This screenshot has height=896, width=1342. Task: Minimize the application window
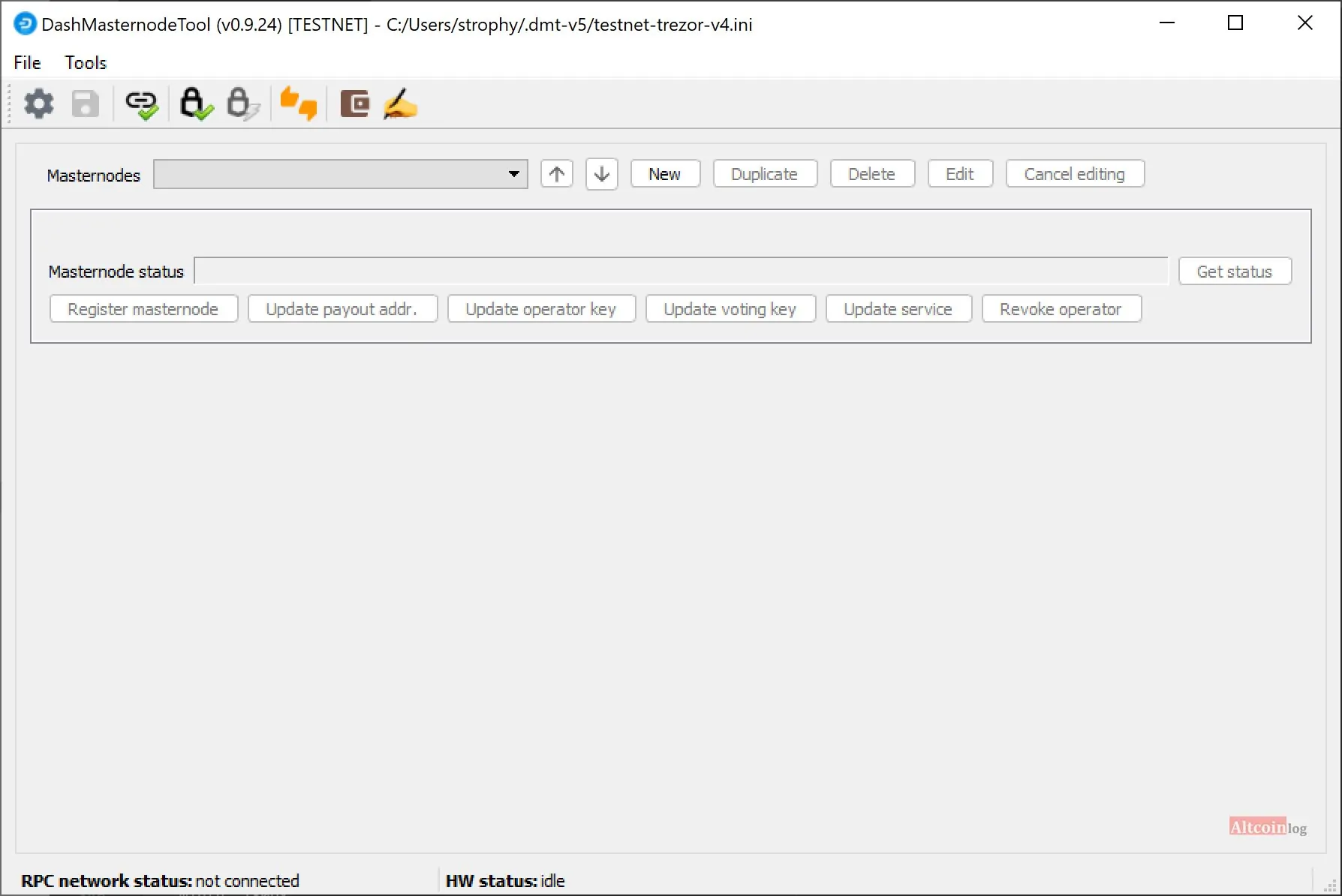tap(1167, 23)
